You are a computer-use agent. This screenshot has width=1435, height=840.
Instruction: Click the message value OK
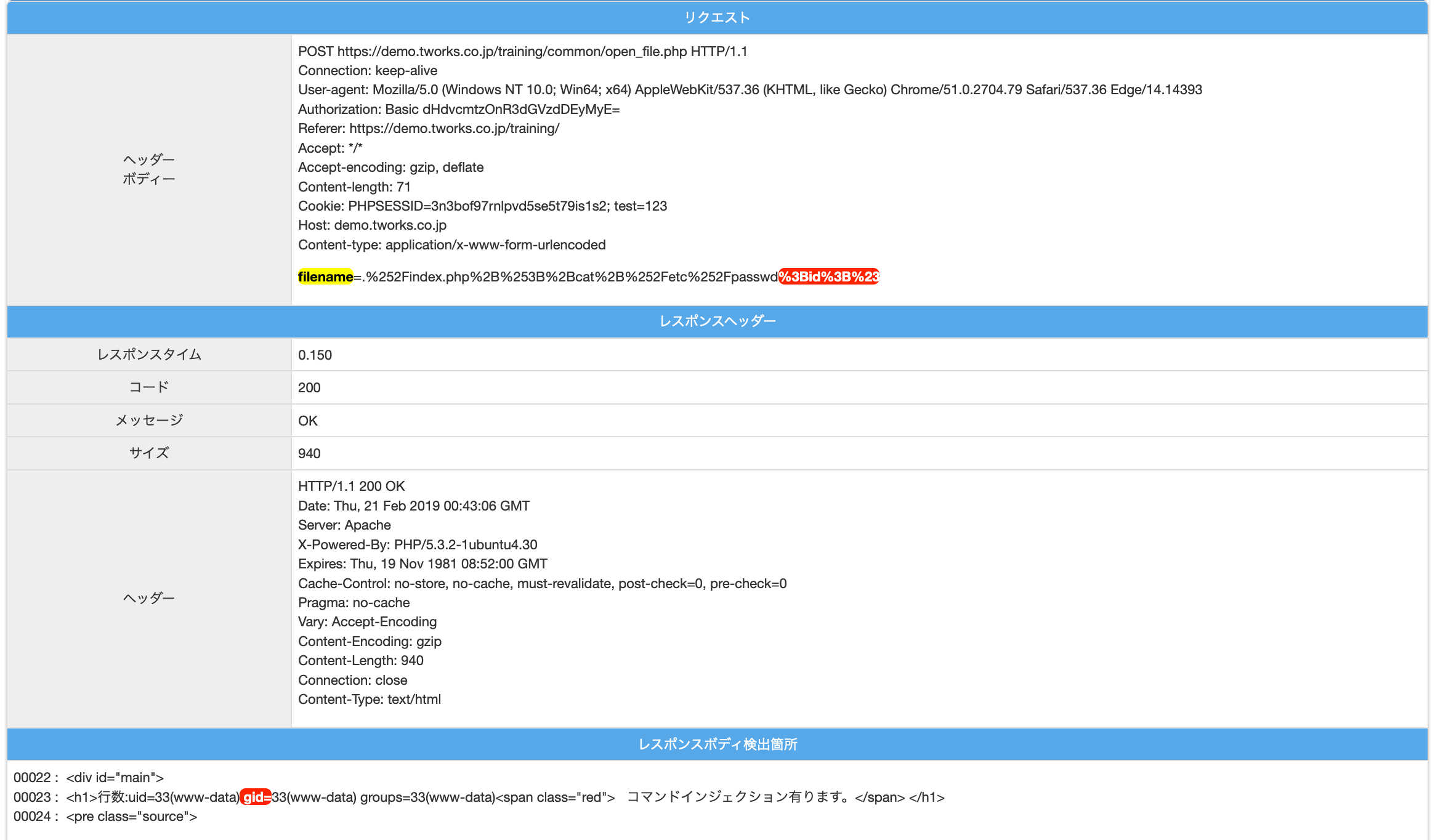(308, 421)
